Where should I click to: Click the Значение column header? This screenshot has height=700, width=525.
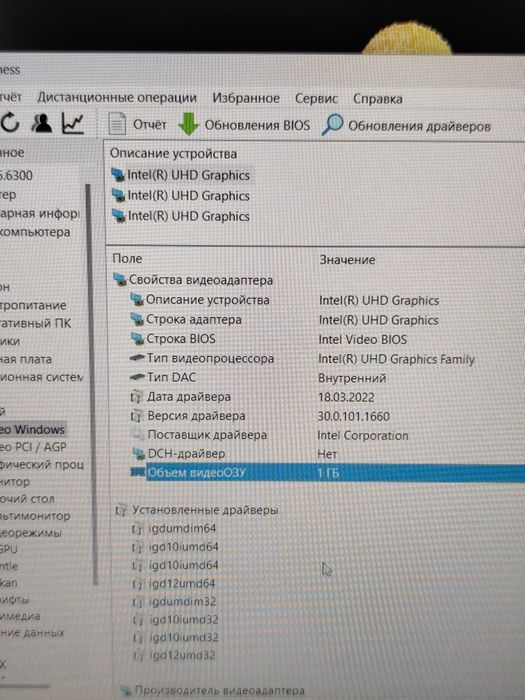pyautogui.click(x=347, y=260)
